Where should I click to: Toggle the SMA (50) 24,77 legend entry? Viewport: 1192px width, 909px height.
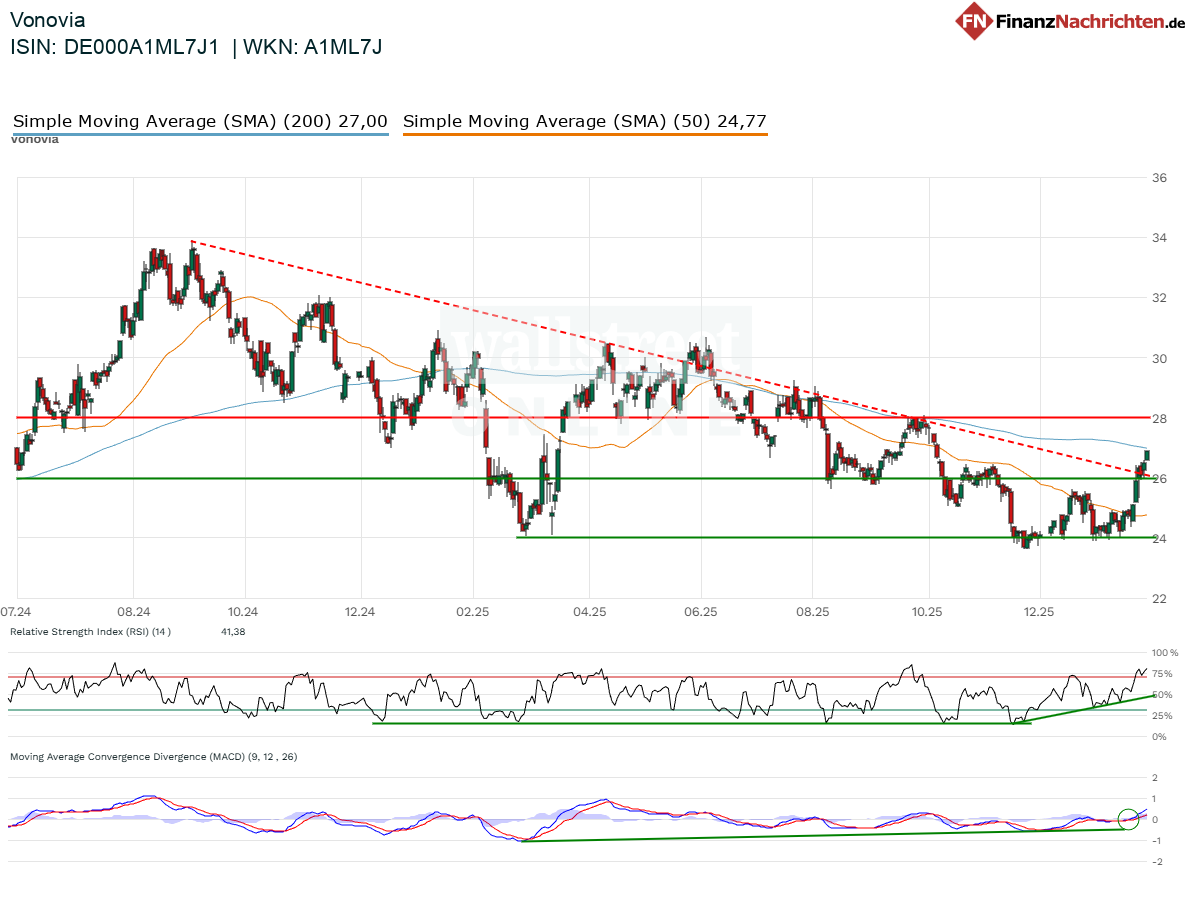coord(585,122)
